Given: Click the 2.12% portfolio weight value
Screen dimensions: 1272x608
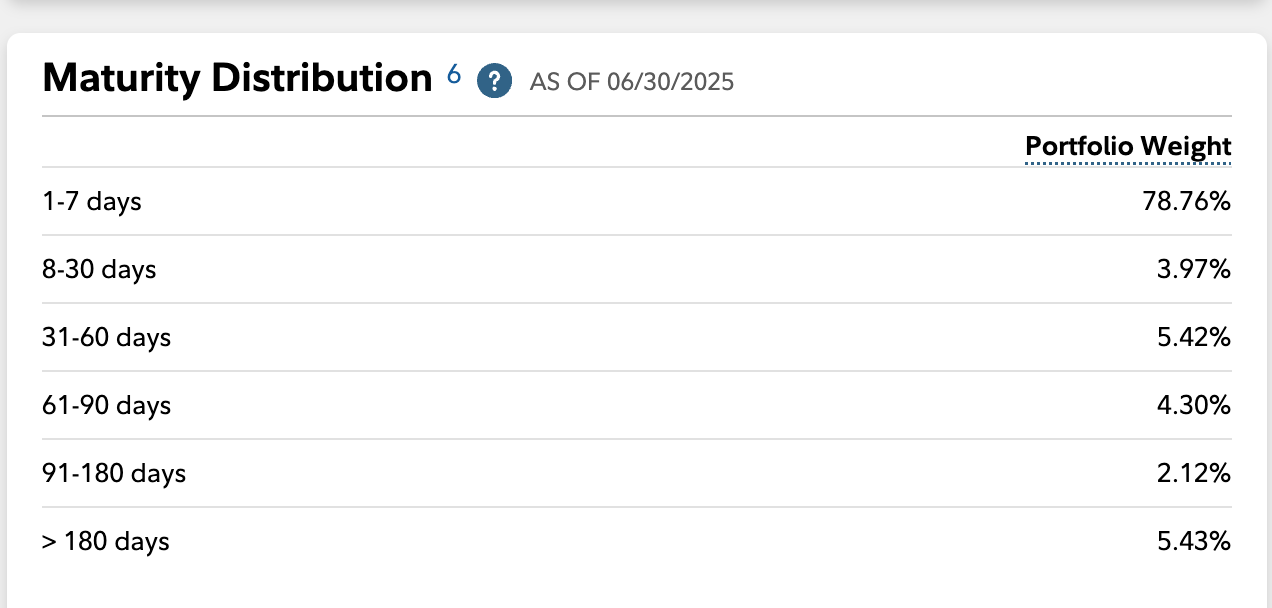Looking at the screenshot, I should click(x=1193, y=474).
